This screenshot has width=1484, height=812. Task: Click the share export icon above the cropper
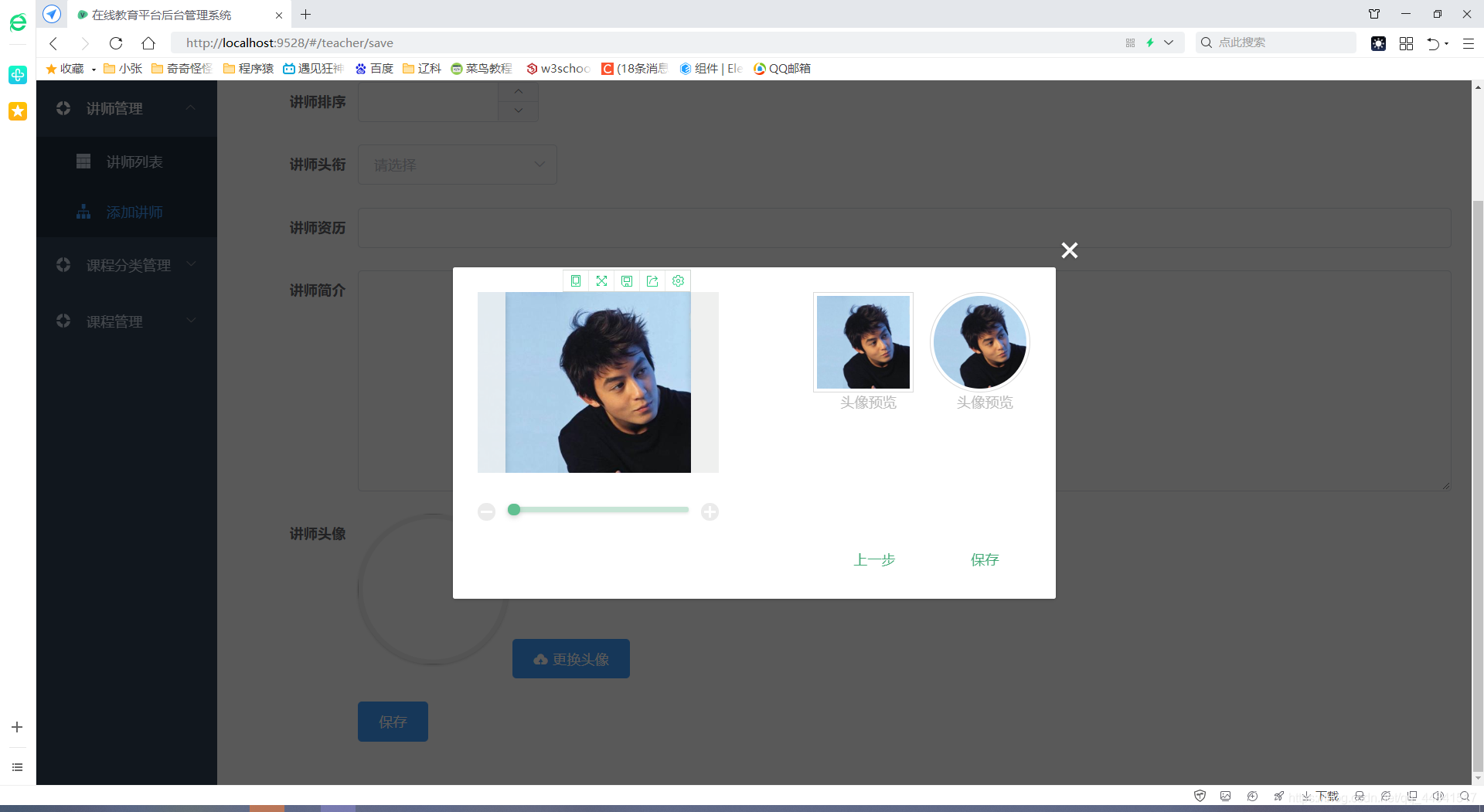pyautogui.click(x=652, y=281)
